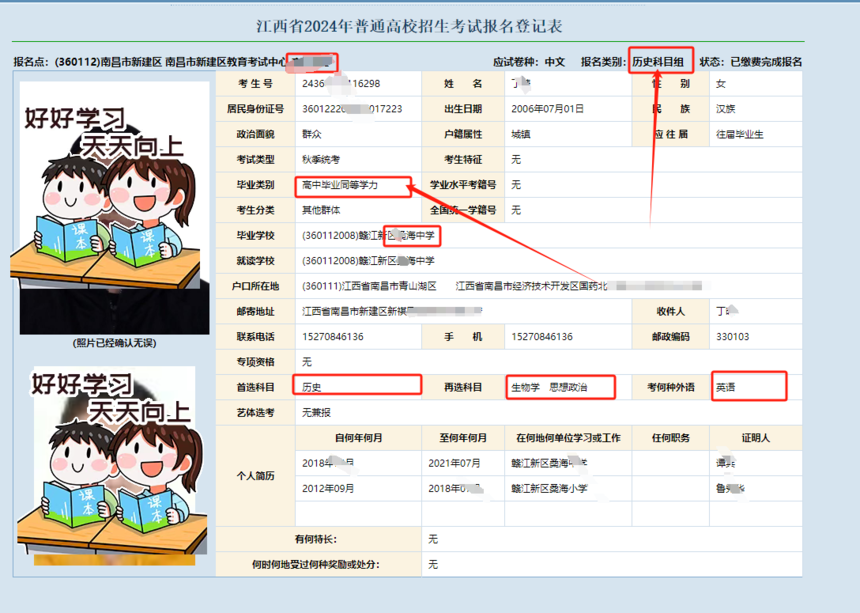
Task: Select the 考生号 value ending in 16298
Action: pos(341,84)
